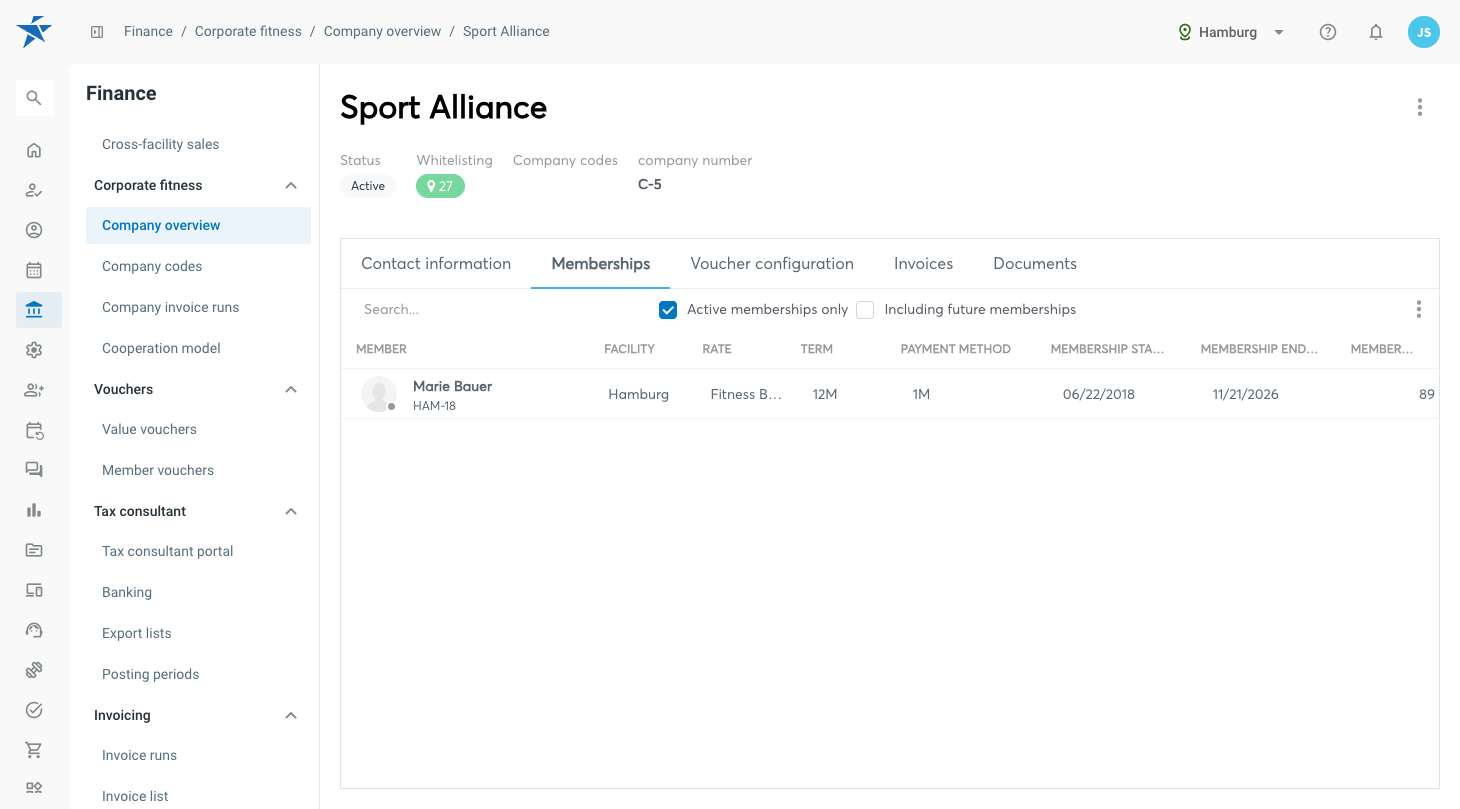
Task: Open the search icon in the left rail
Action: click(34, 98)
